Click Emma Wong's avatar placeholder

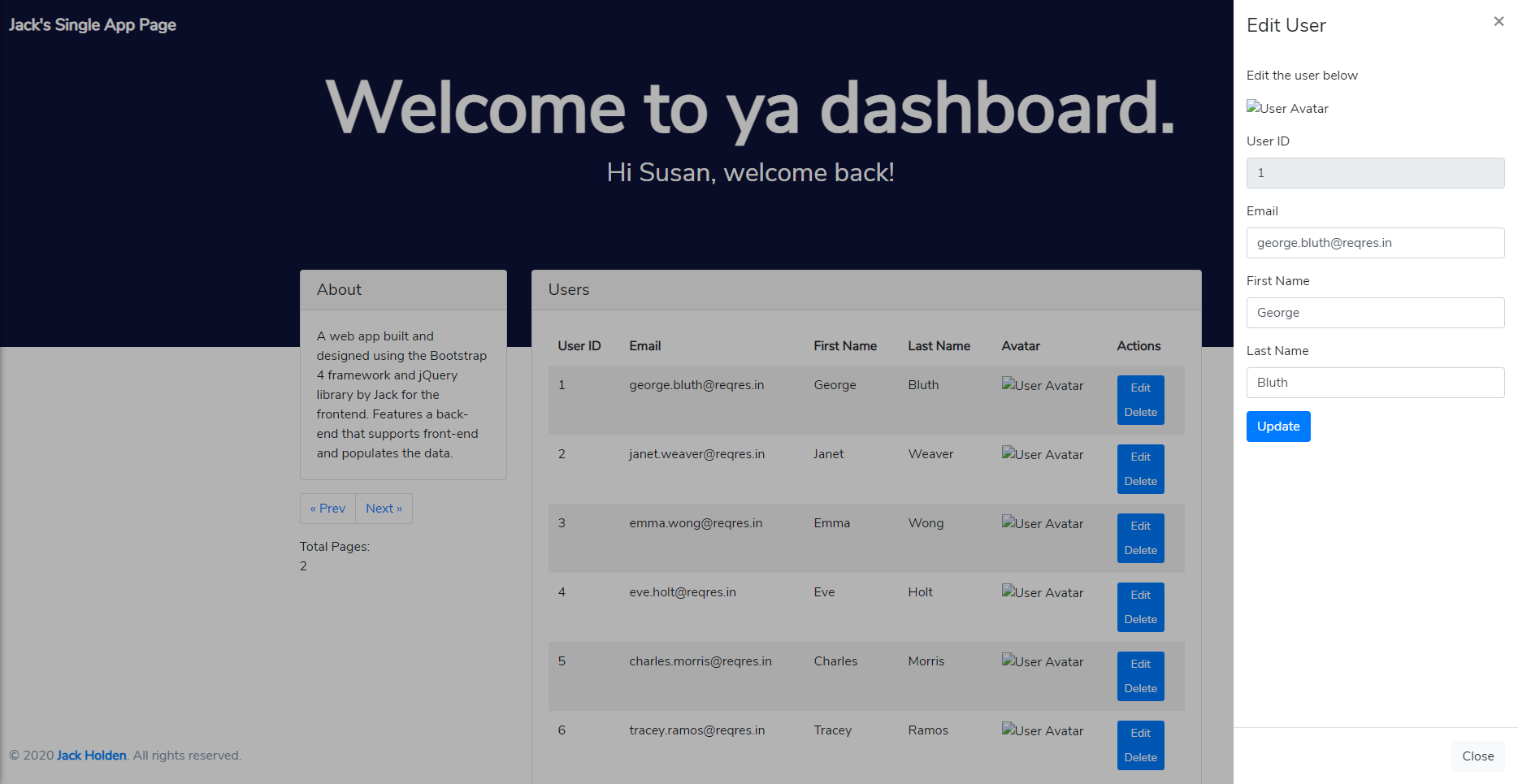coord(1043,523)
